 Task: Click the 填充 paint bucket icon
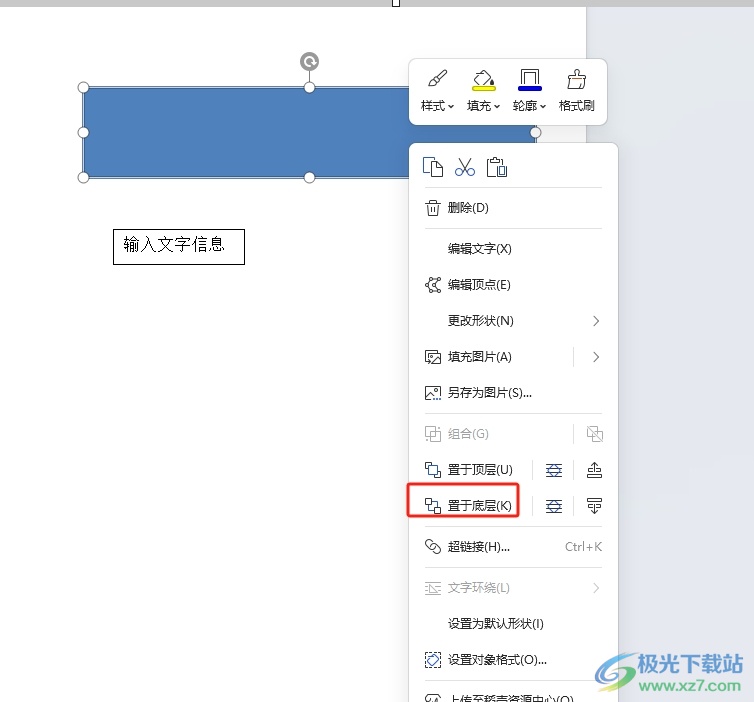click(x=483, y=80)
